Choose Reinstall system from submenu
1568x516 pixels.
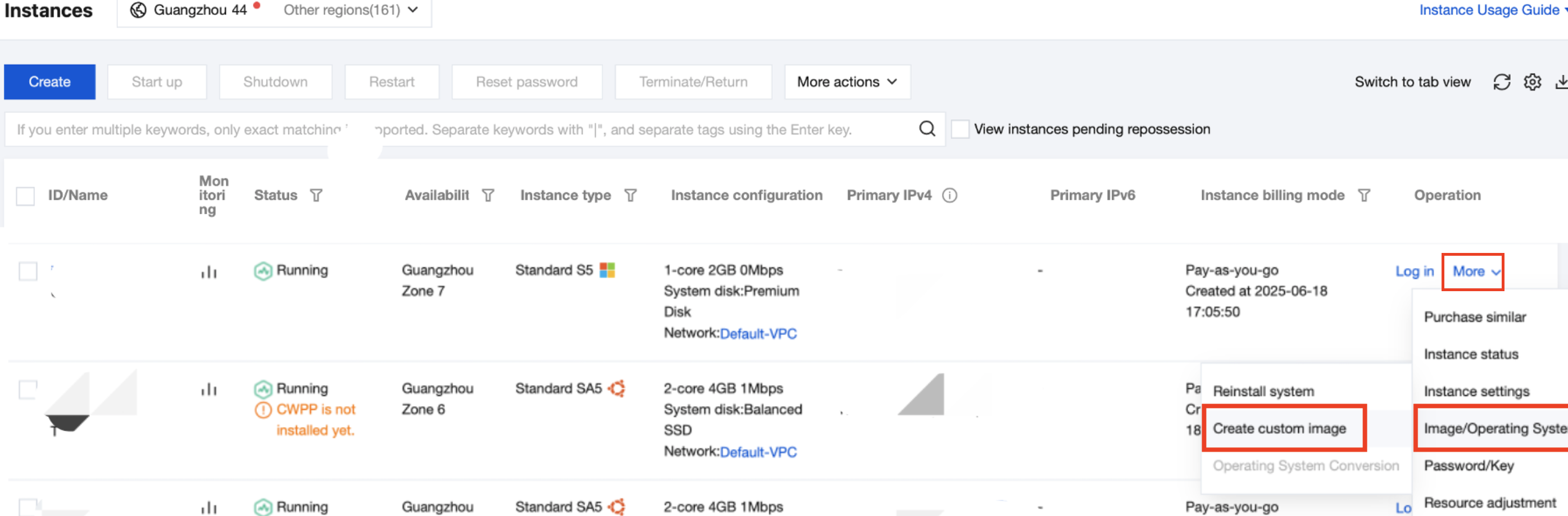(x=1263, y=391)
